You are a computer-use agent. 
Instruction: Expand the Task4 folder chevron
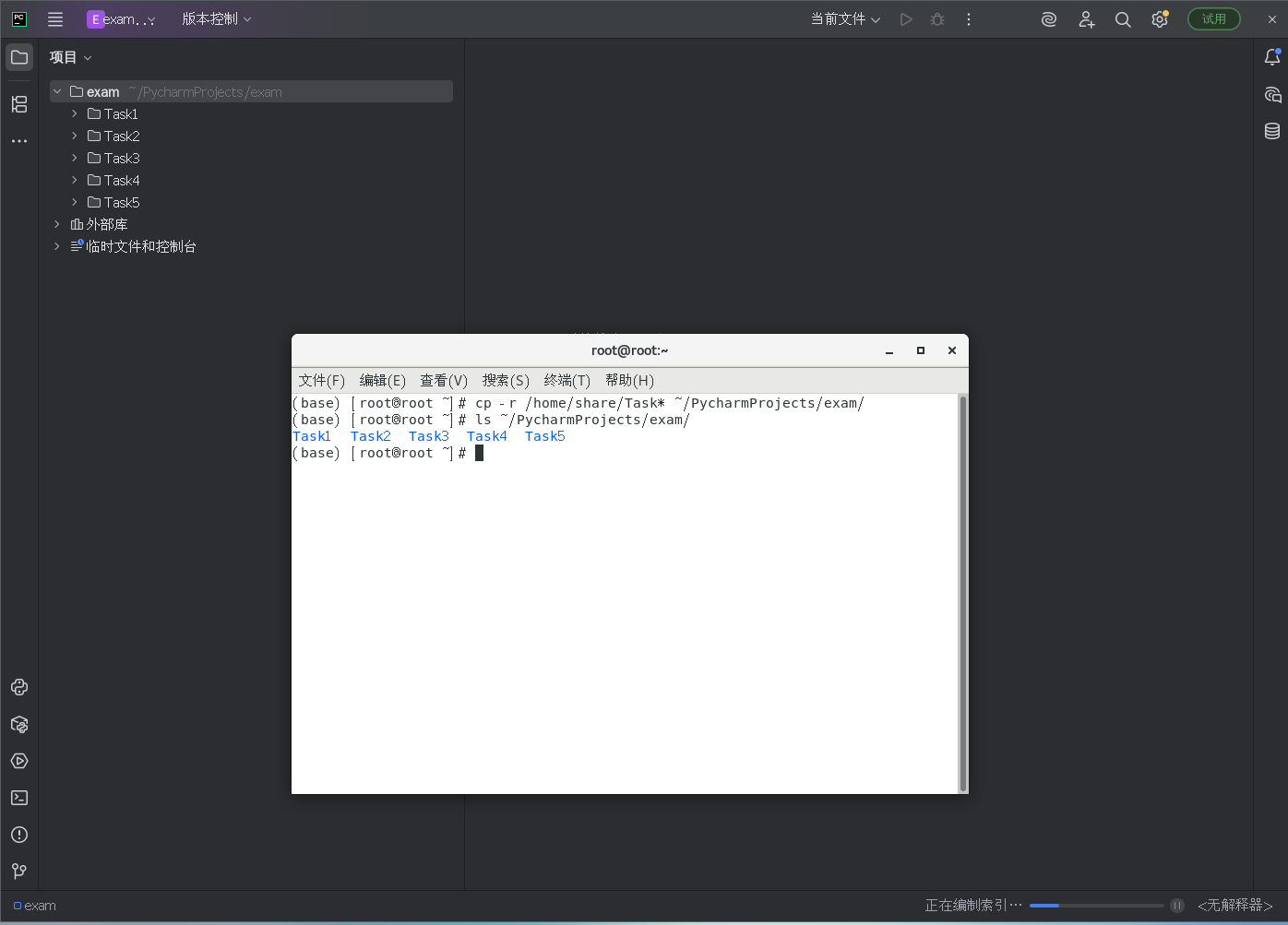click(75, 181)
